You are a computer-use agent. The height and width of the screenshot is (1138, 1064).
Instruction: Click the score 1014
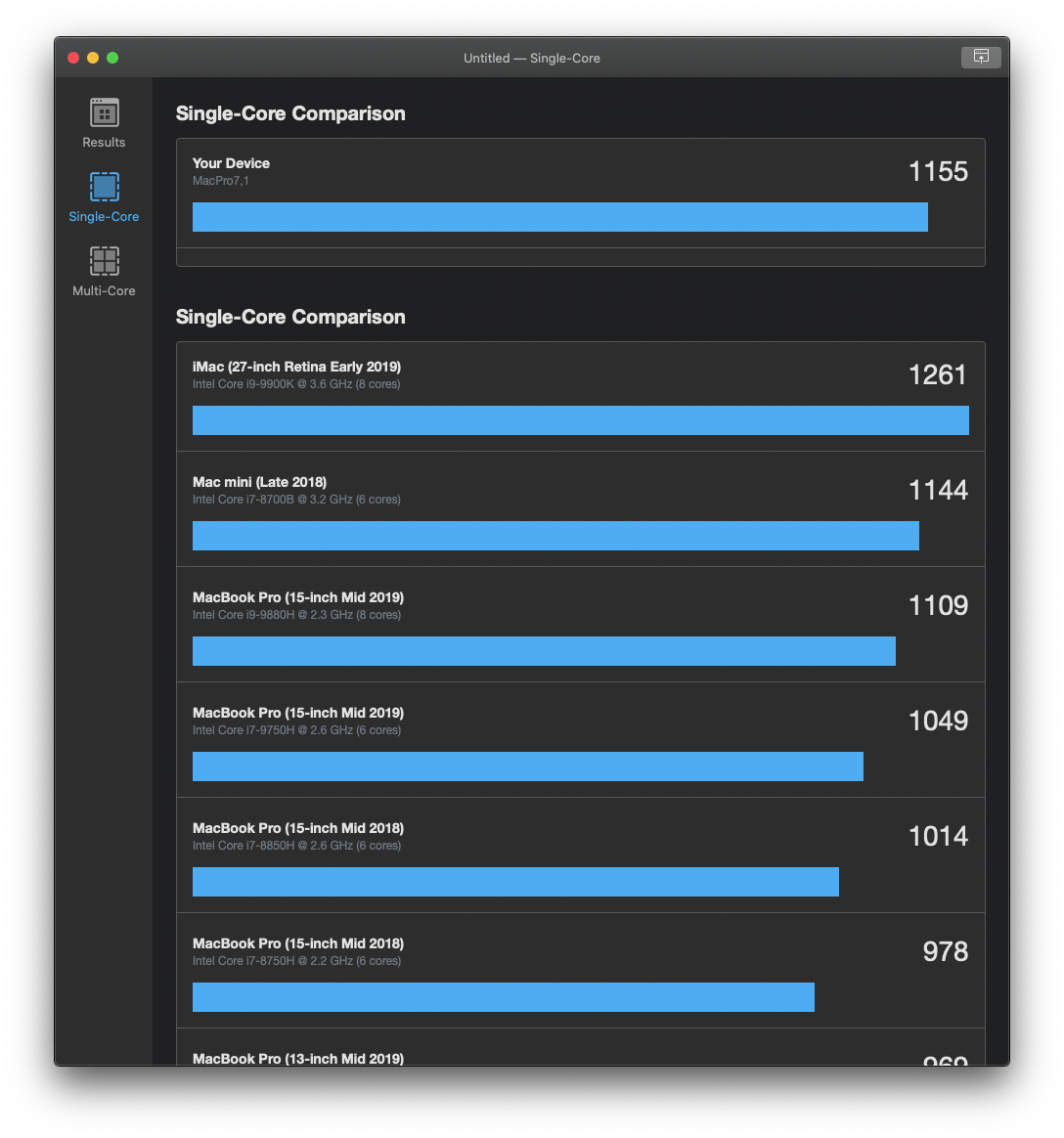coord(939,837)
